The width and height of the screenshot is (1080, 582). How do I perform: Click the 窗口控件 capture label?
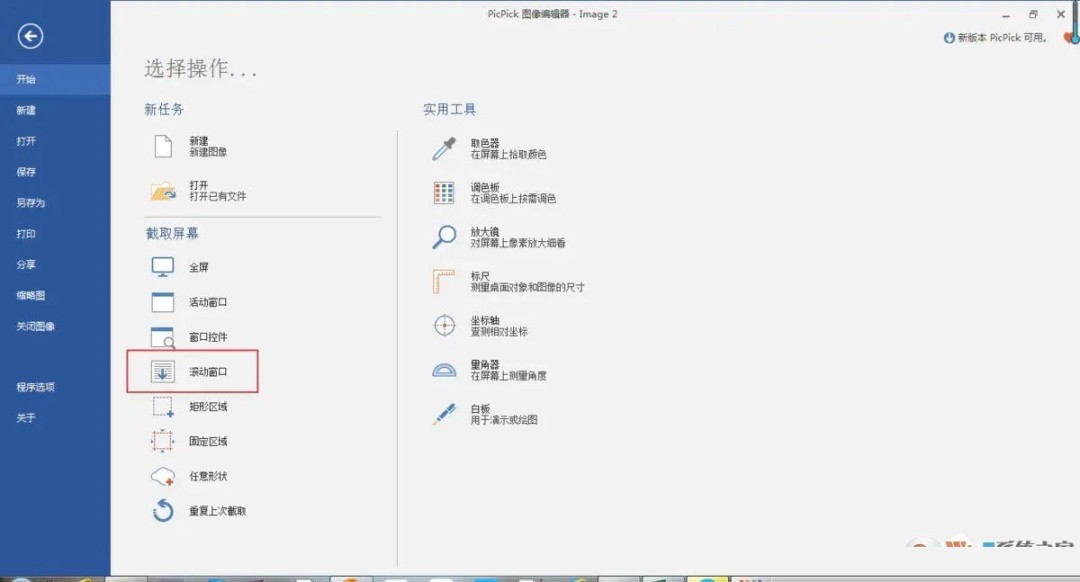tap(208, 337)
